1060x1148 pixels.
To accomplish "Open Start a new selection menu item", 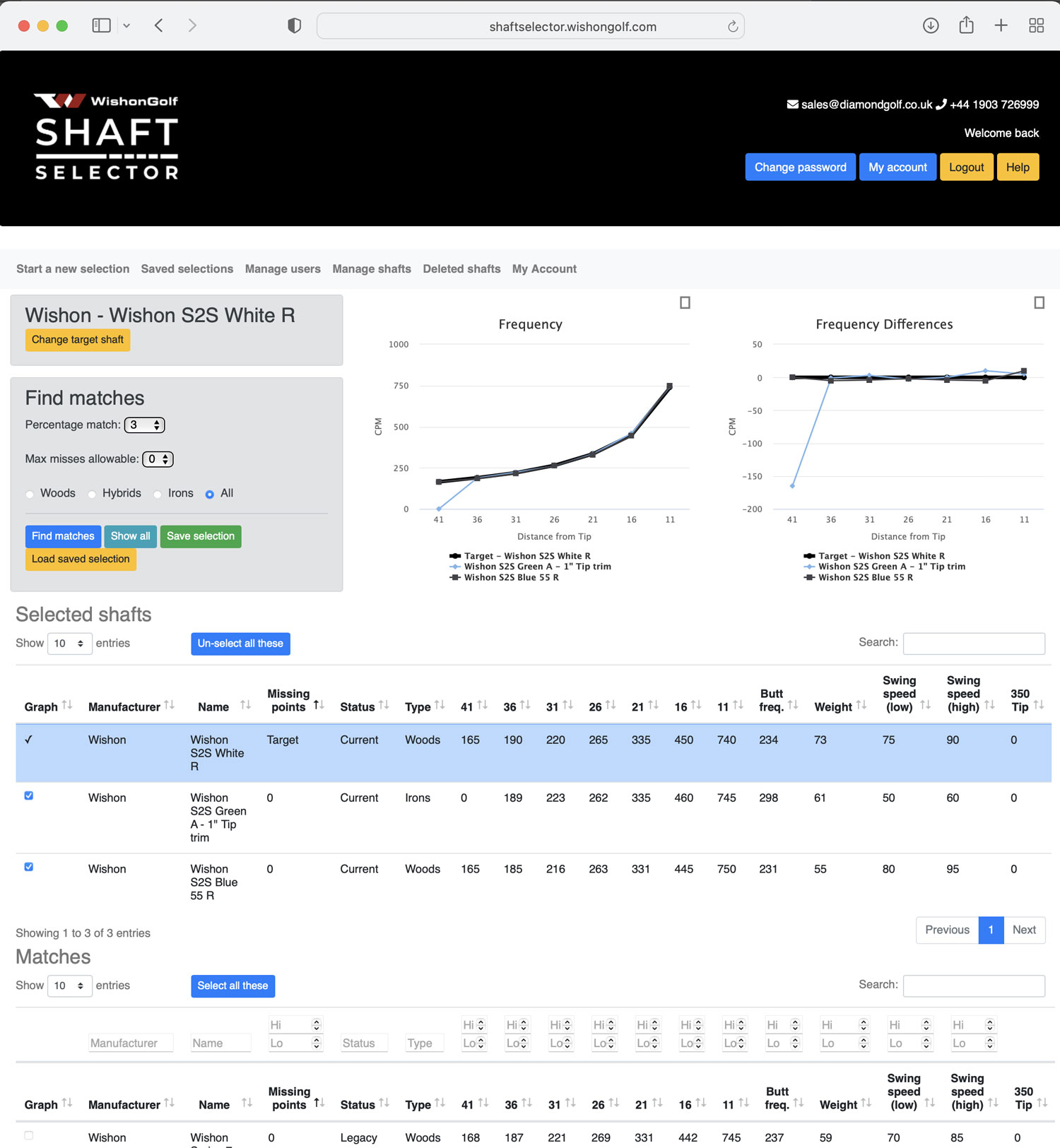I will pyautogui.click(x=73, y=269).
